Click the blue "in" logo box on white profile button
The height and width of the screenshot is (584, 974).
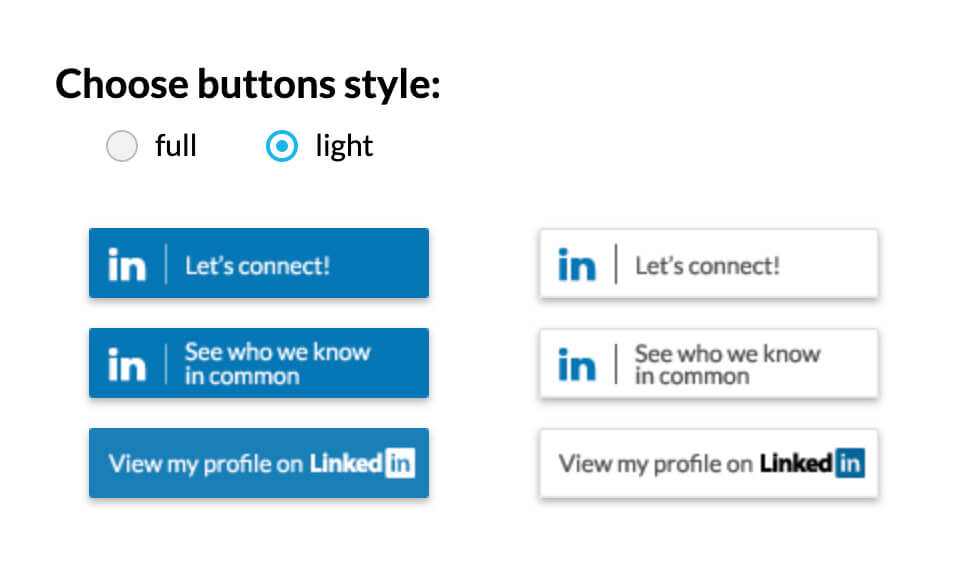850,464
